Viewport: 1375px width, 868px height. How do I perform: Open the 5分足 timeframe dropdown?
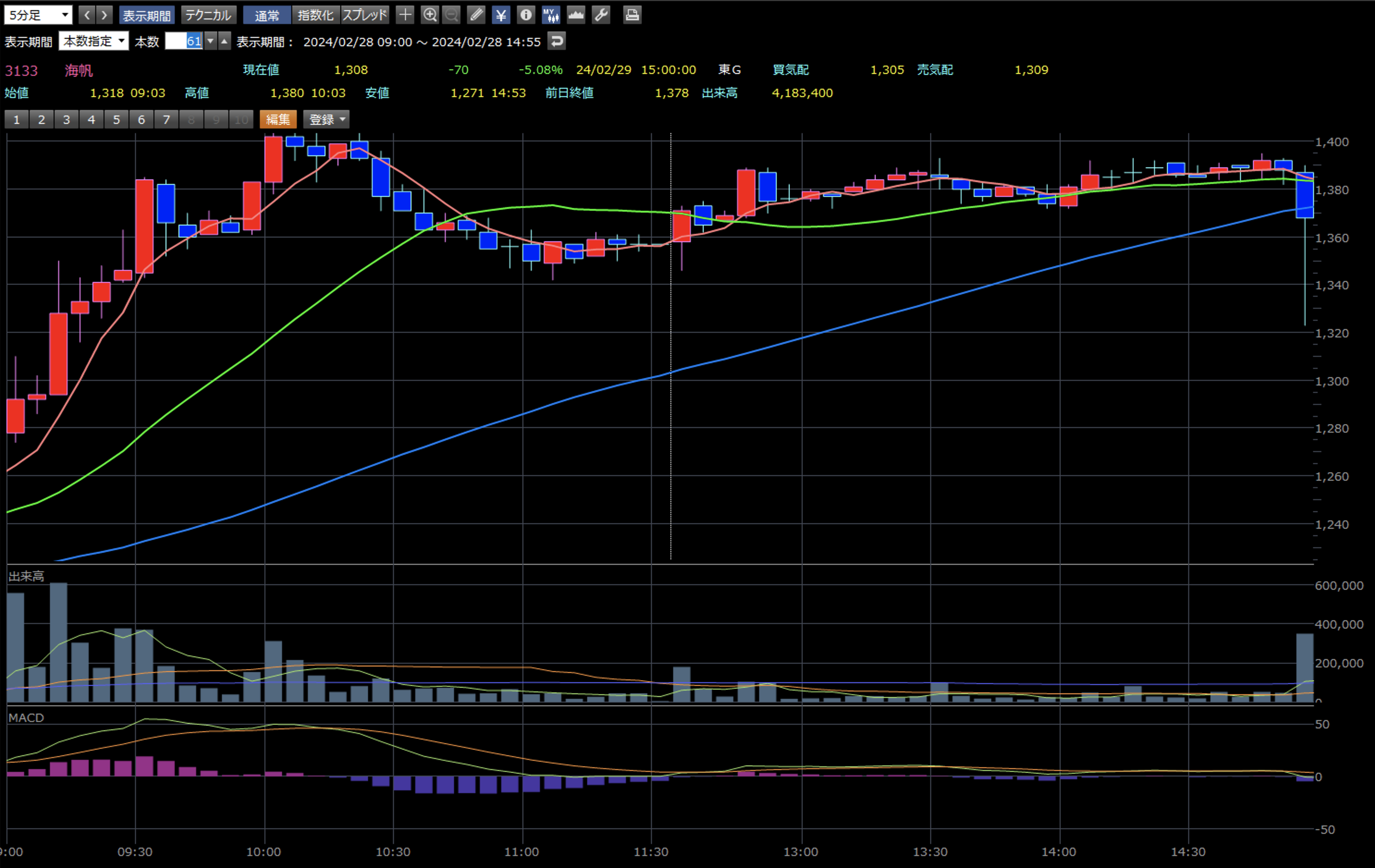point(38,15)
